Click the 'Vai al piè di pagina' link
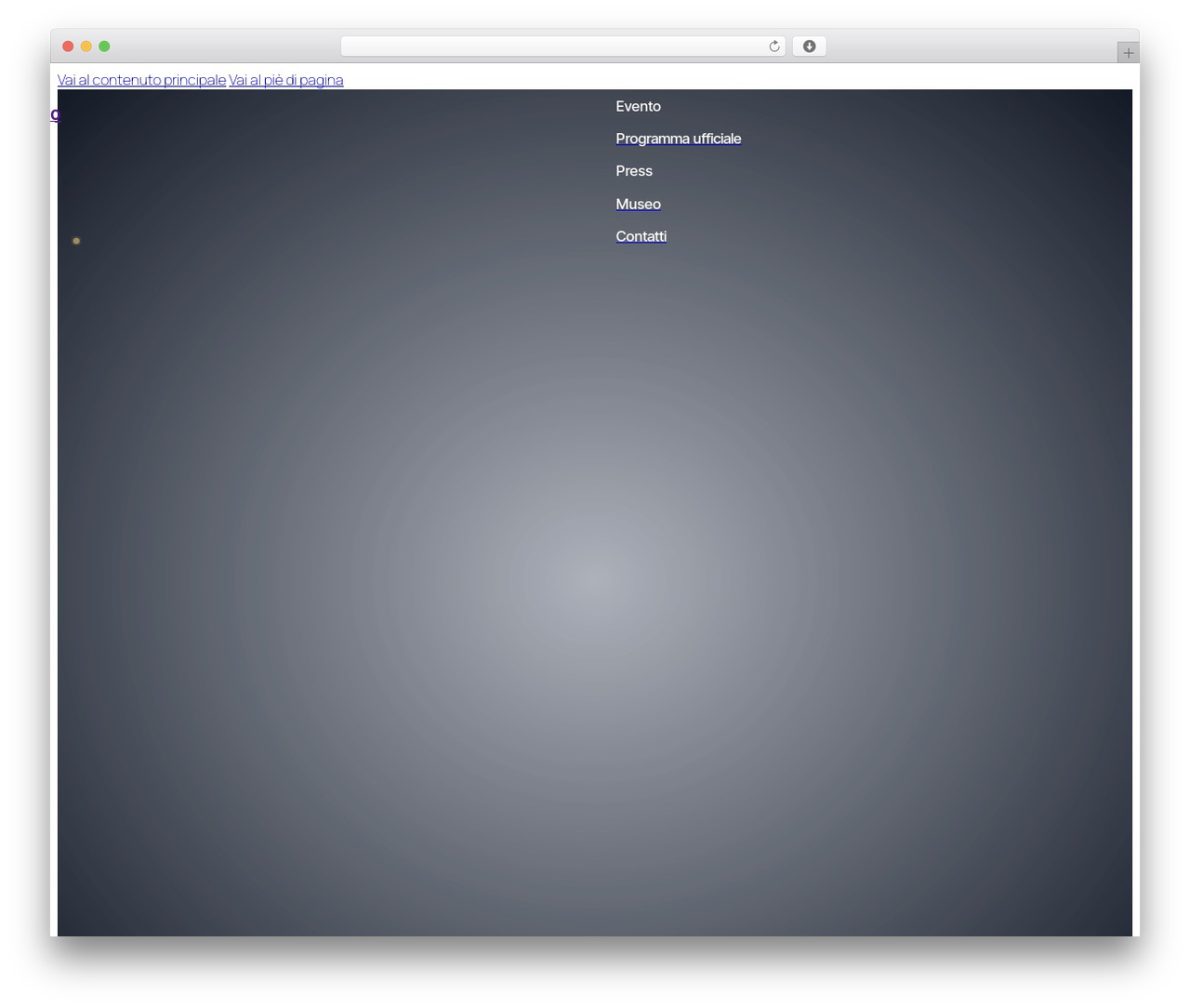The image size is (1190, 1008). (286, 80)
